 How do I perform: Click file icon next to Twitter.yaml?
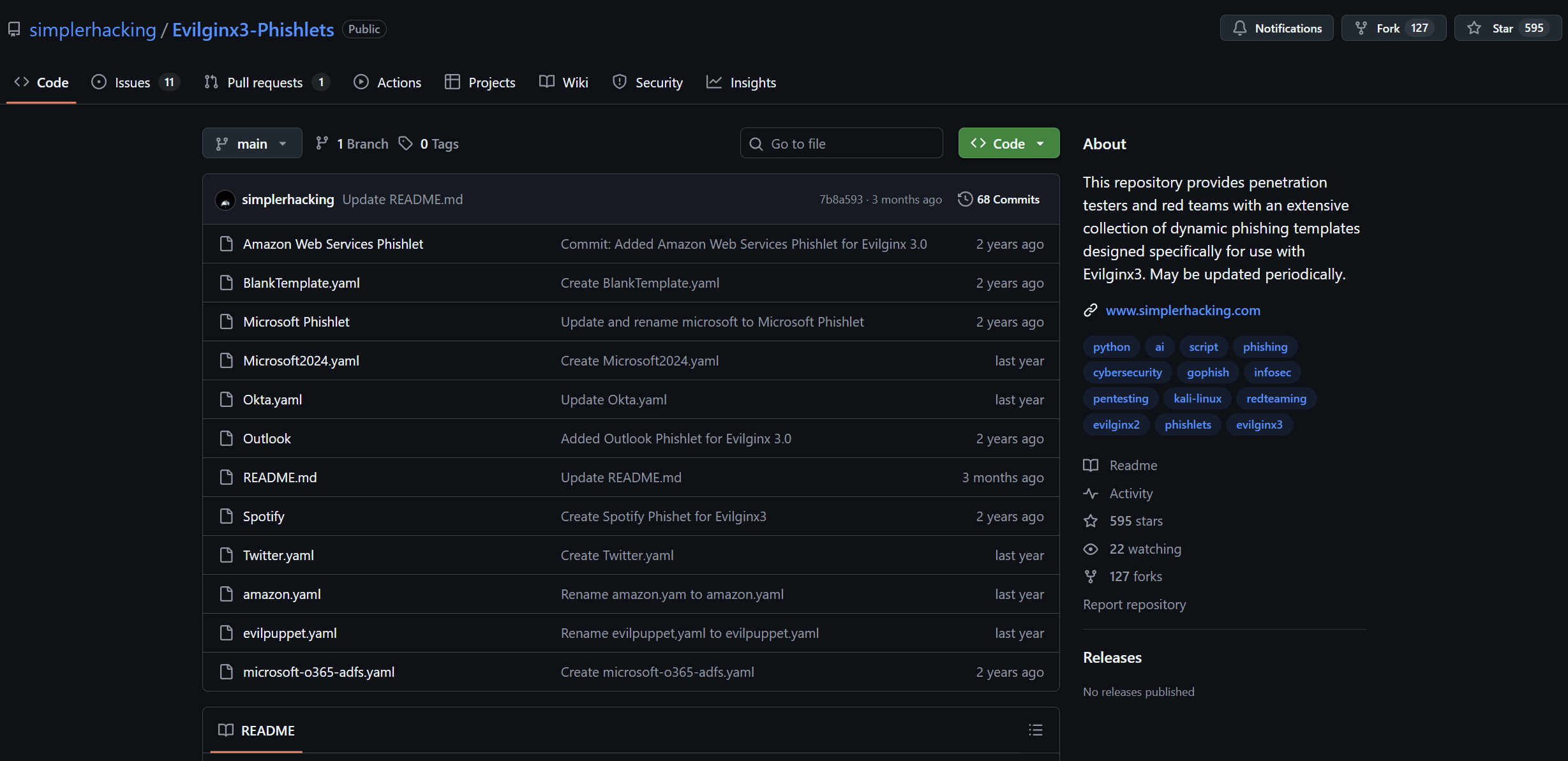[x=226, y=555]
